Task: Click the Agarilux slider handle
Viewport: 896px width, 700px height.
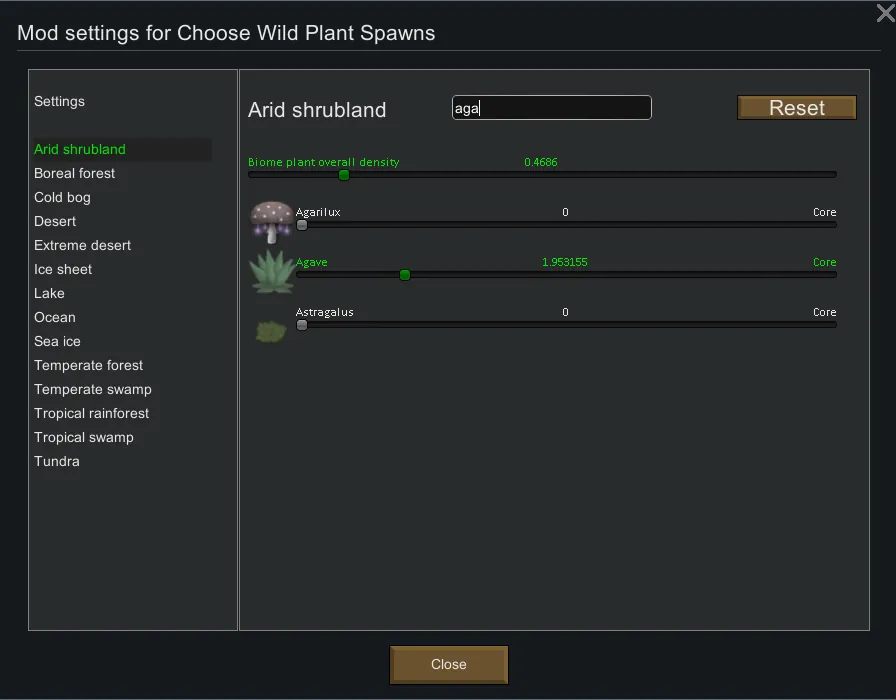Action: click(x=302, y=225)
